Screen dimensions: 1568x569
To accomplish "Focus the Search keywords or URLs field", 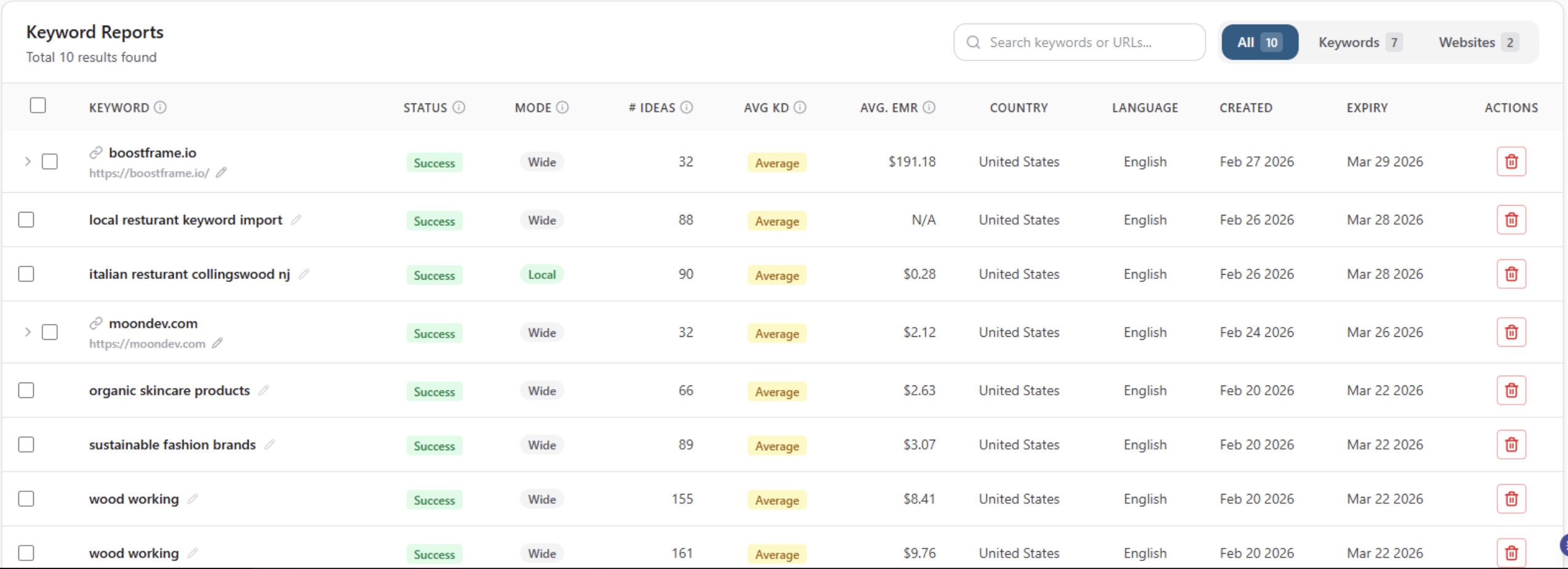I will click(x=1079, y=42).
